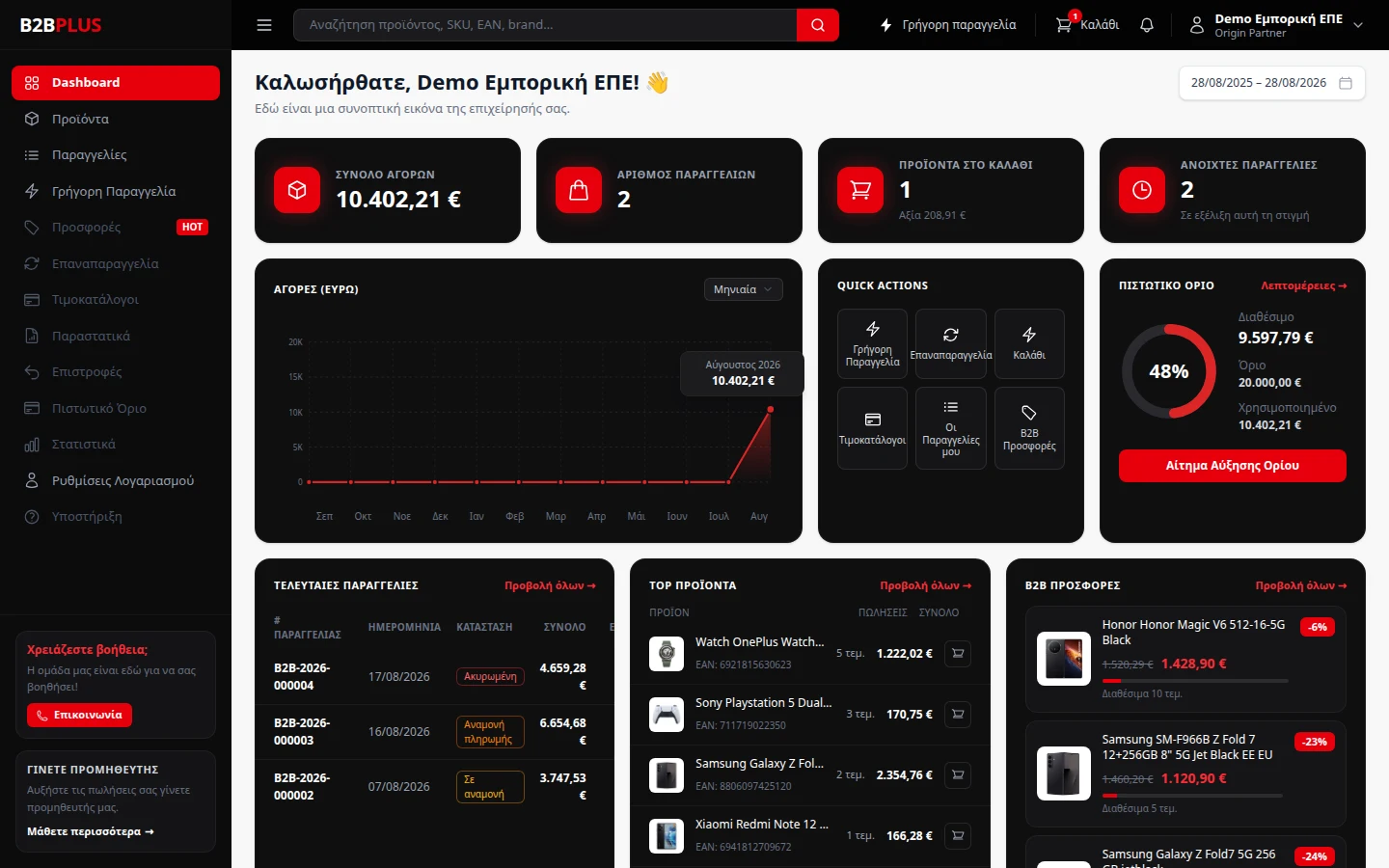This screenshot has width=1389, height=868.
Task: Open order B2B-2026-000002
Action: (302, 787)
